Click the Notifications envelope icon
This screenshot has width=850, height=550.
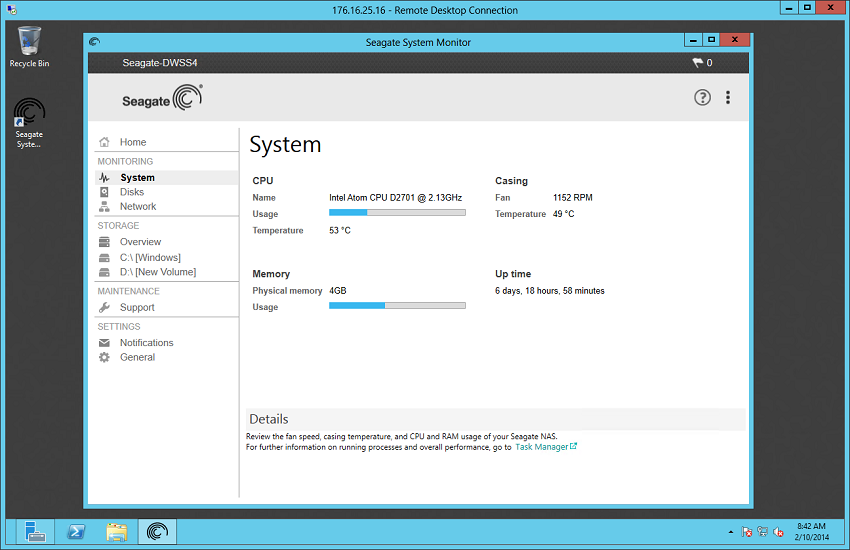click(x=104, y=343)
